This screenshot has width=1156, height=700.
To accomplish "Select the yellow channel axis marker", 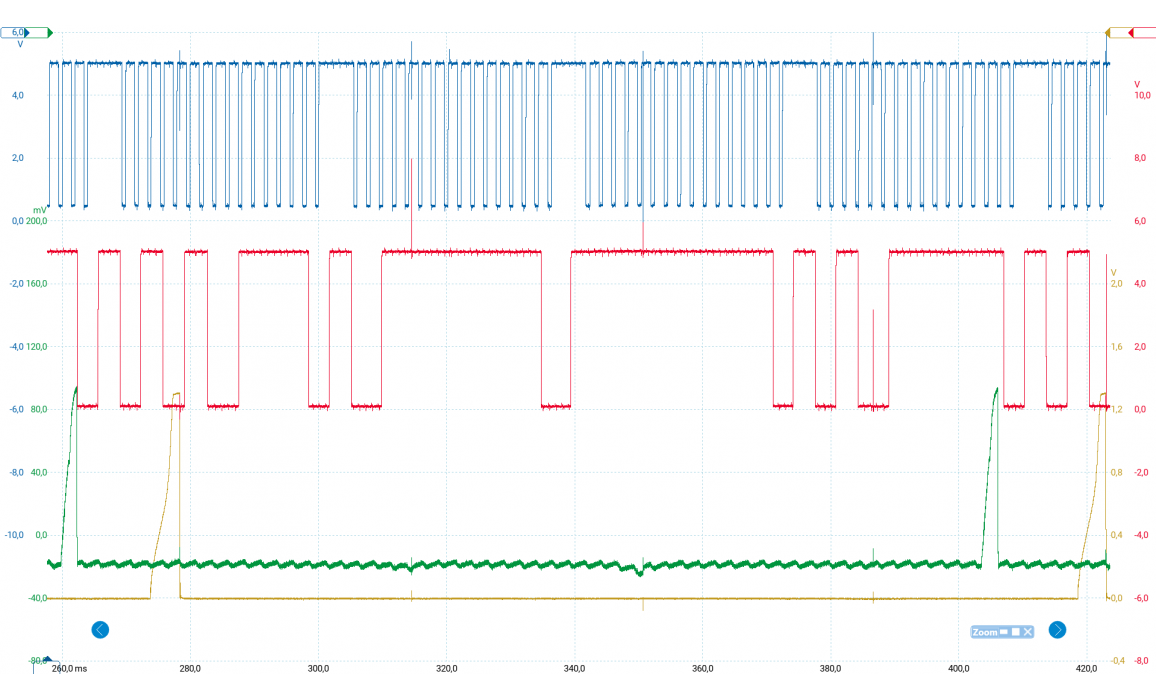I will [1108, 33].
